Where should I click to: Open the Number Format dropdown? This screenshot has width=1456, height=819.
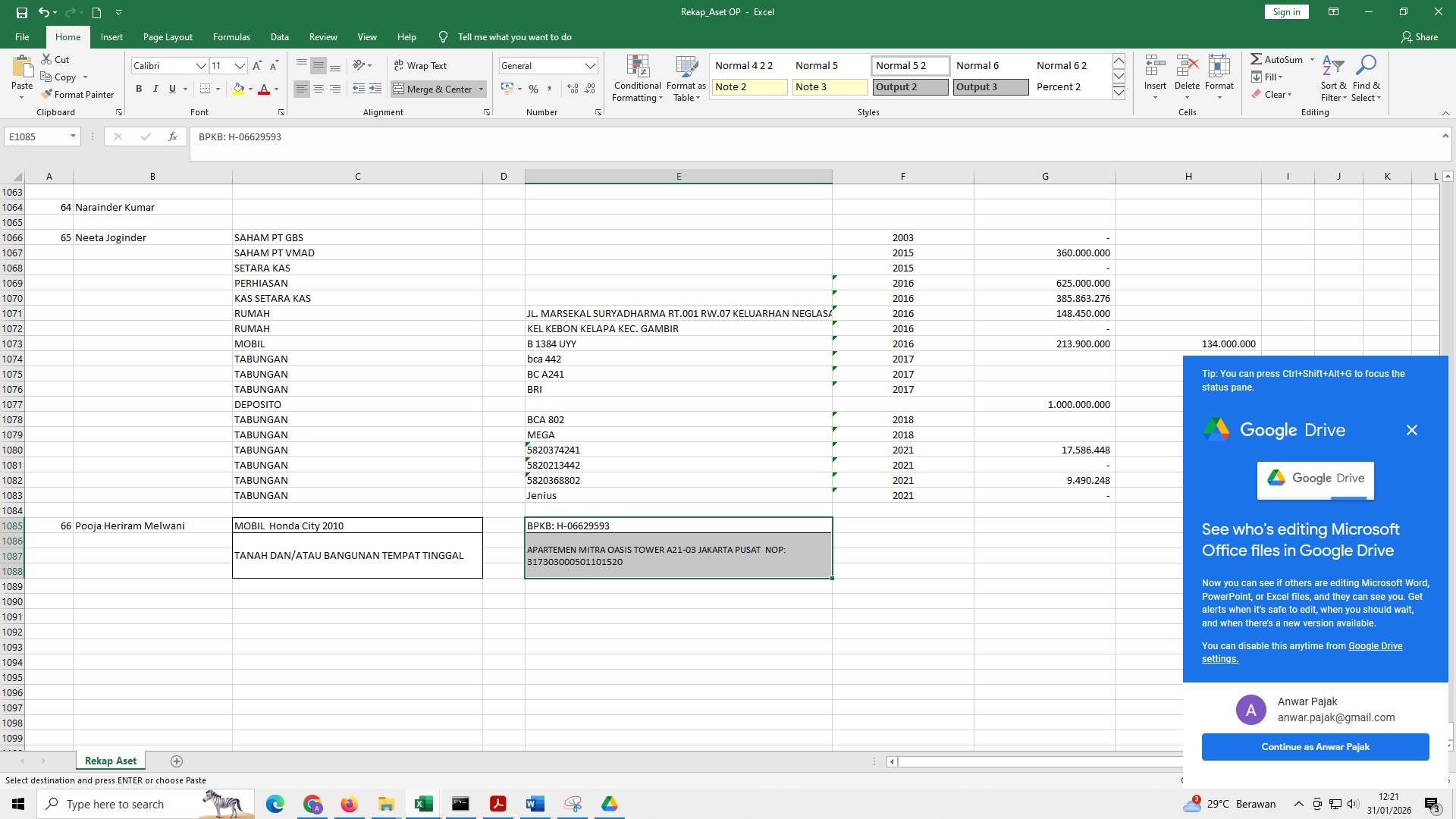click(x=591, y=65)
